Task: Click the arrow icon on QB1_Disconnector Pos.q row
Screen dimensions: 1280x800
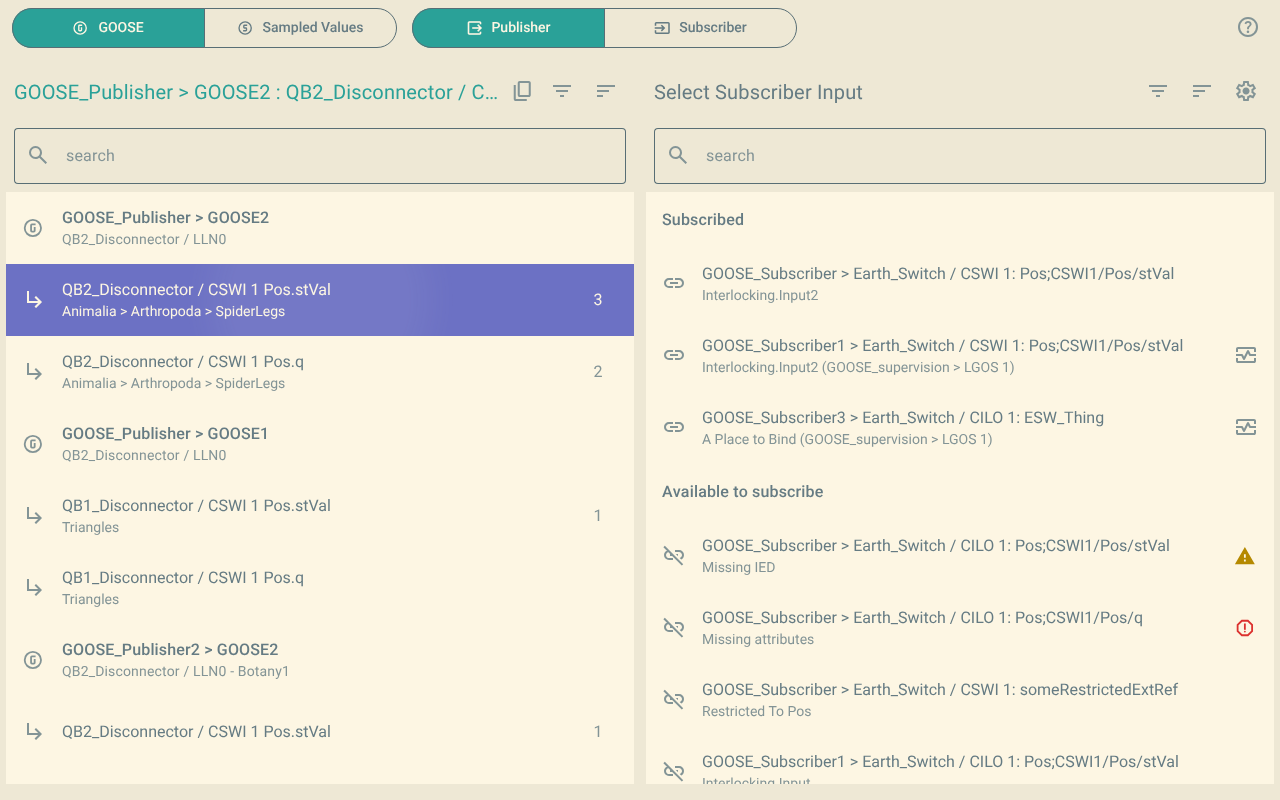Action: click(x=34, y=588)
